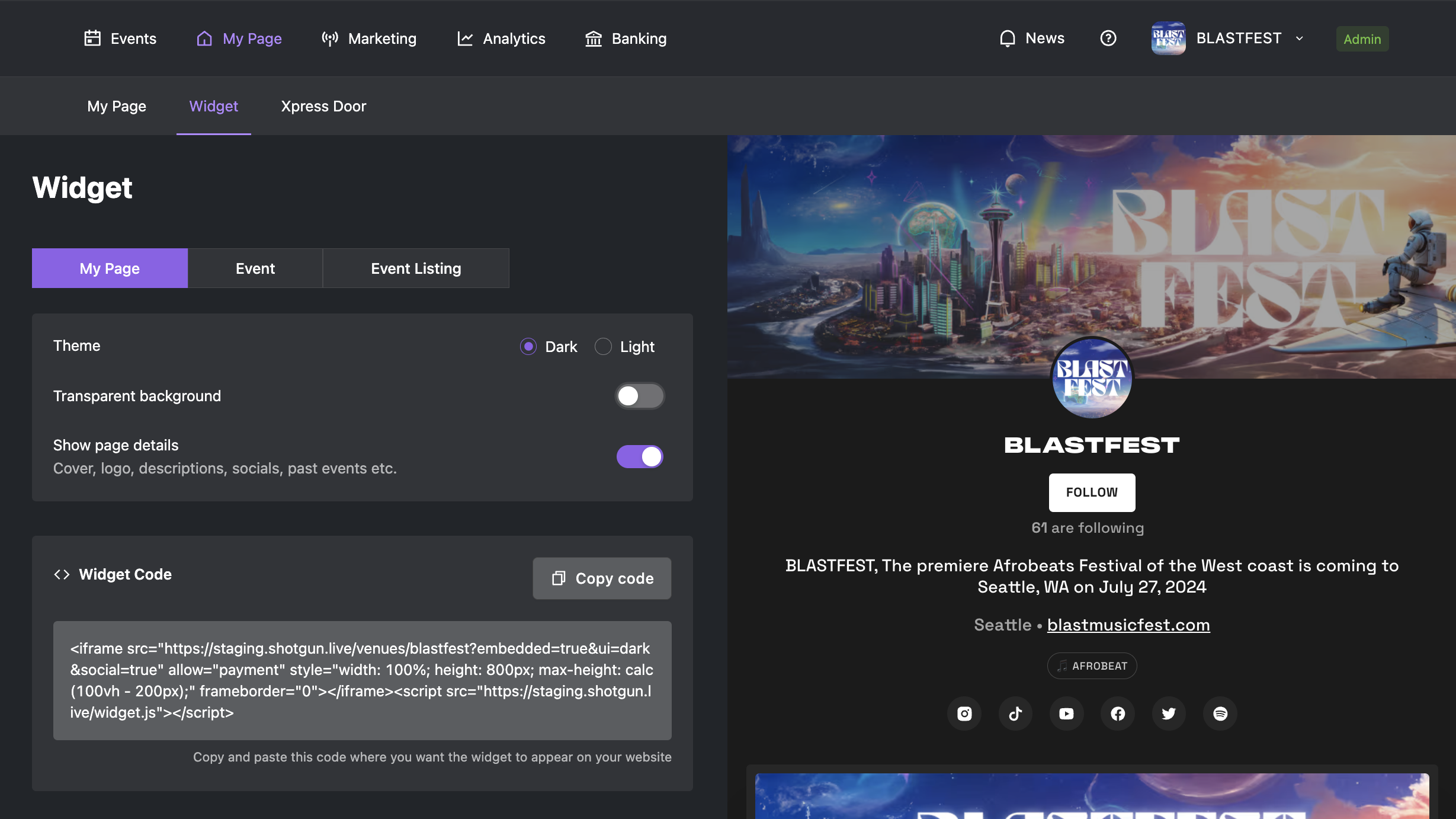The image size is (1456, 819).
Task: Click the '61 are following' text
Action: (x=1088, y=528)
